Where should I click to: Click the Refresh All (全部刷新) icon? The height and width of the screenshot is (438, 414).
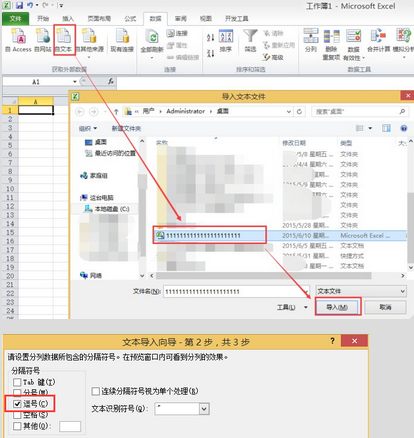coord(152,37)
